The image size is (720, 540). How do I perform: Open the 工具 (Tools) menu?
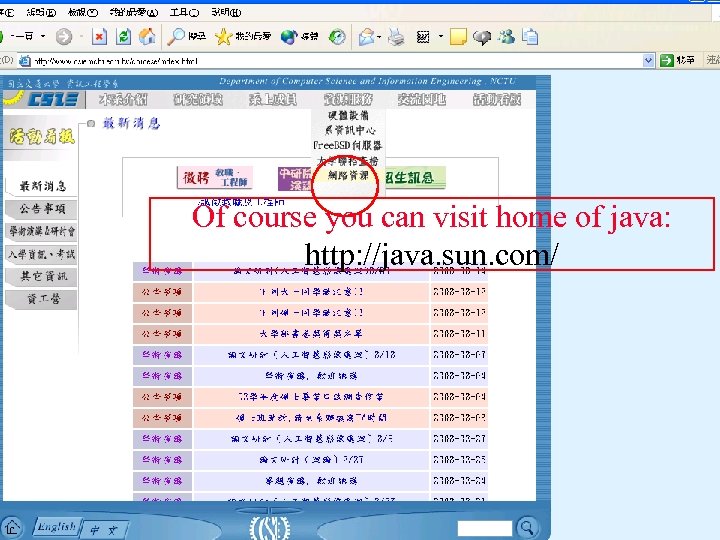(x=184, y=12)
